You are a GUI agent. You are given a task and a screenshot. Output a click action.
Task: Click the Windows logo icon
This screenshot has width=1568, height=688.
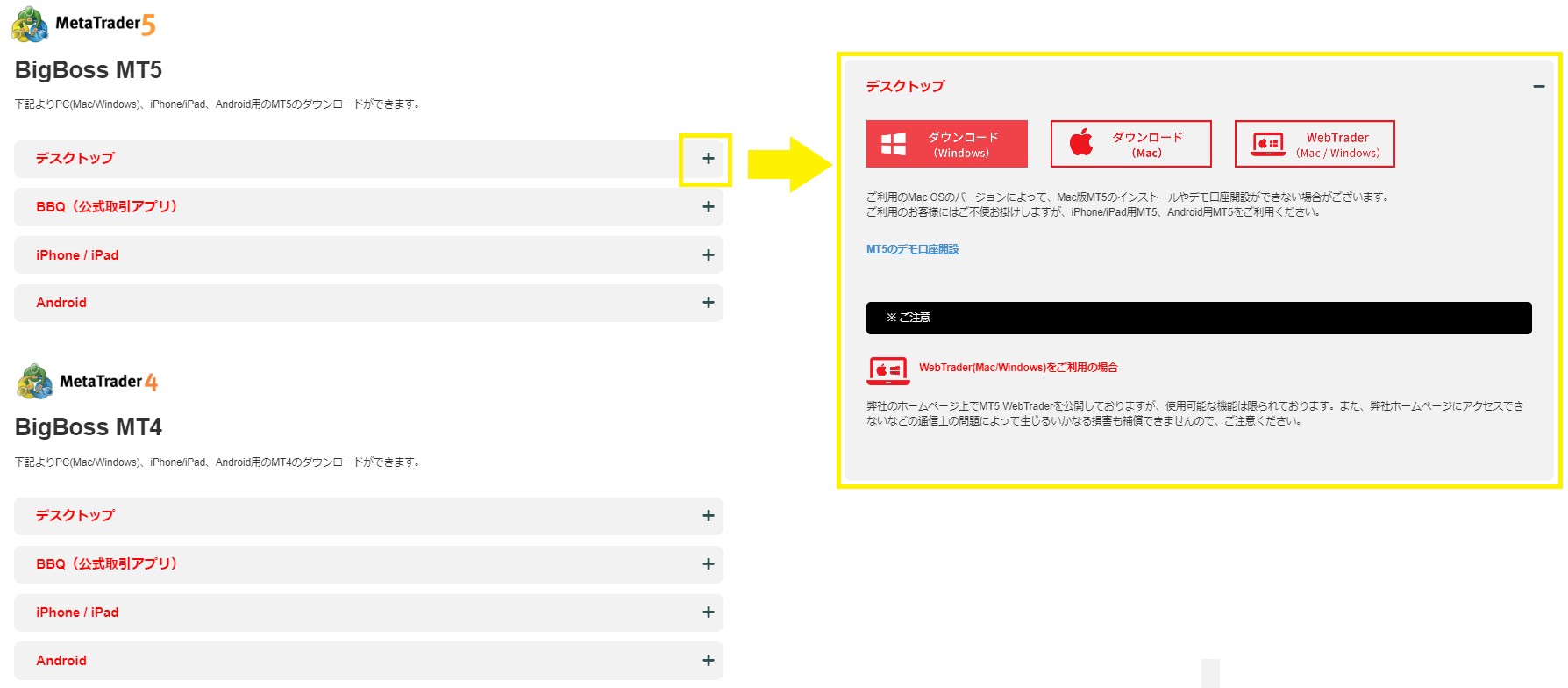tap(894, 144)
